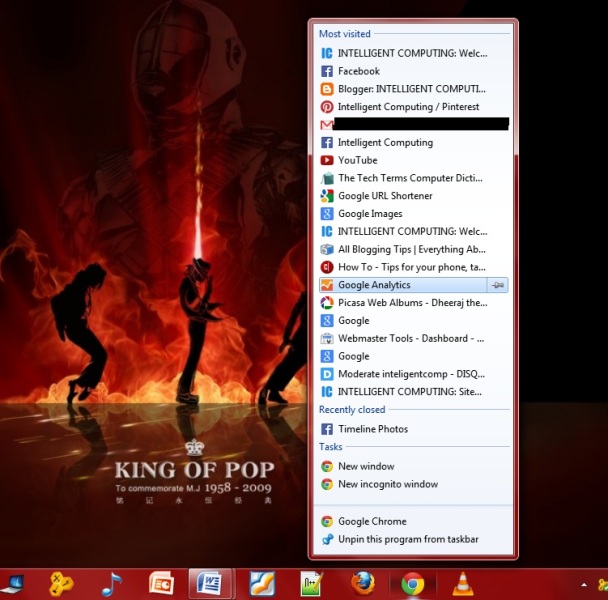Pin Google Analytics to the jump list

[497, 285]
